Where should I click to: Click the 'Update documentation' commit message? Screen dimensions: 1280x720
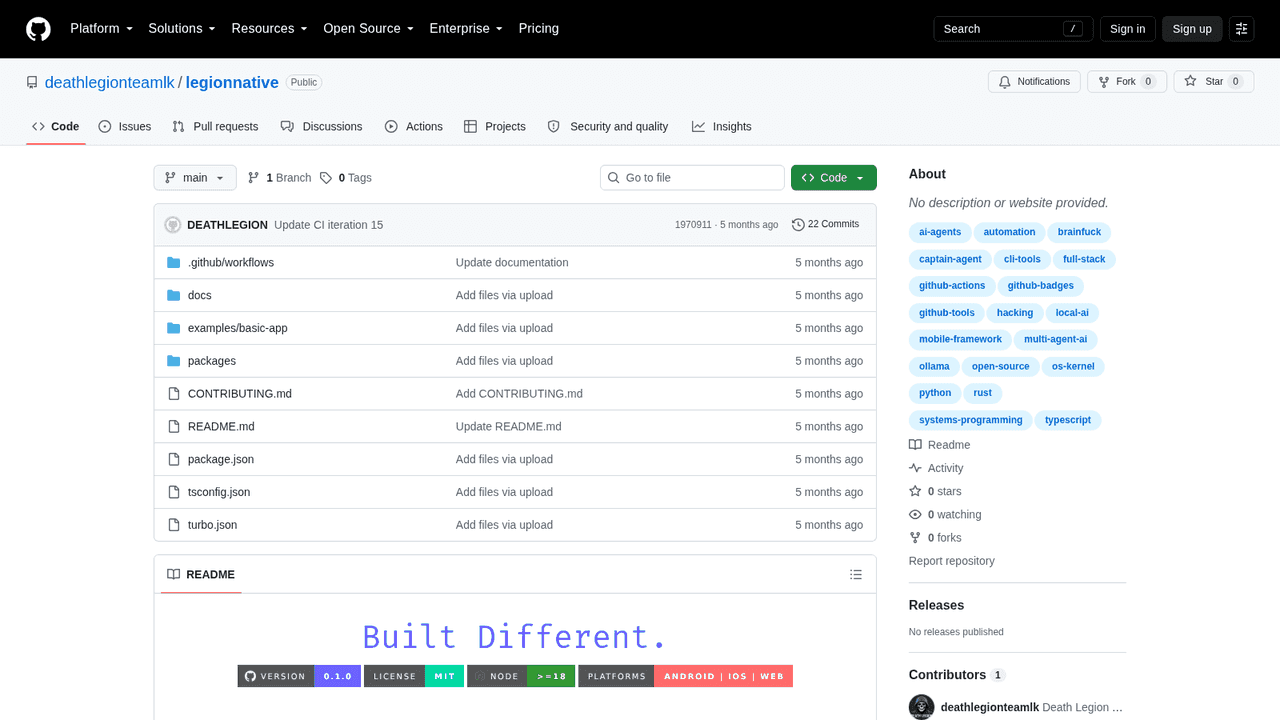[512, 263]
